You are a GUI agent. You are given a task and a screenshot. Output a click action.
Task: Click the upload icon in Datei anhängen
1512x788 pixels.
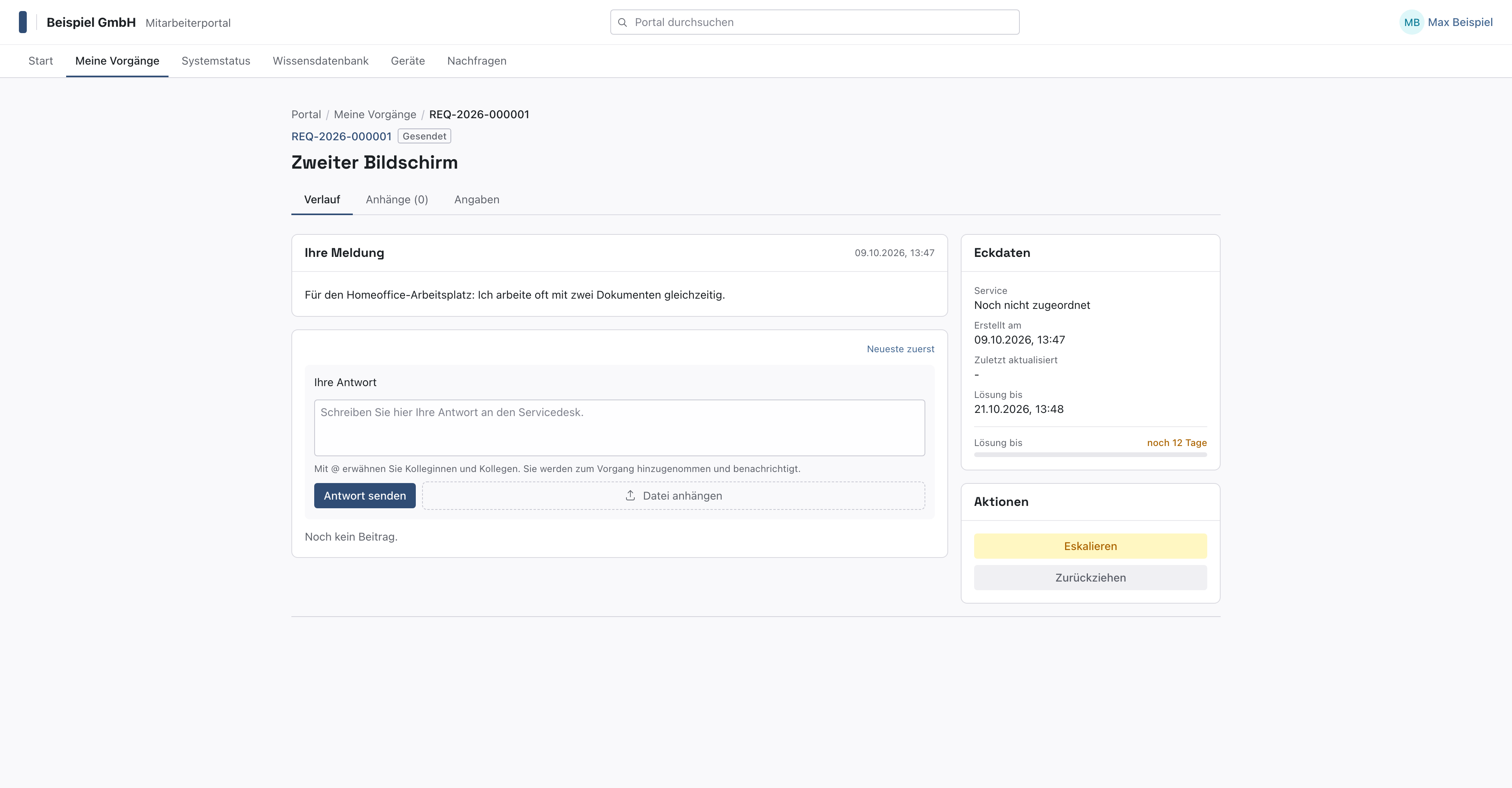[x=630, y=496]
